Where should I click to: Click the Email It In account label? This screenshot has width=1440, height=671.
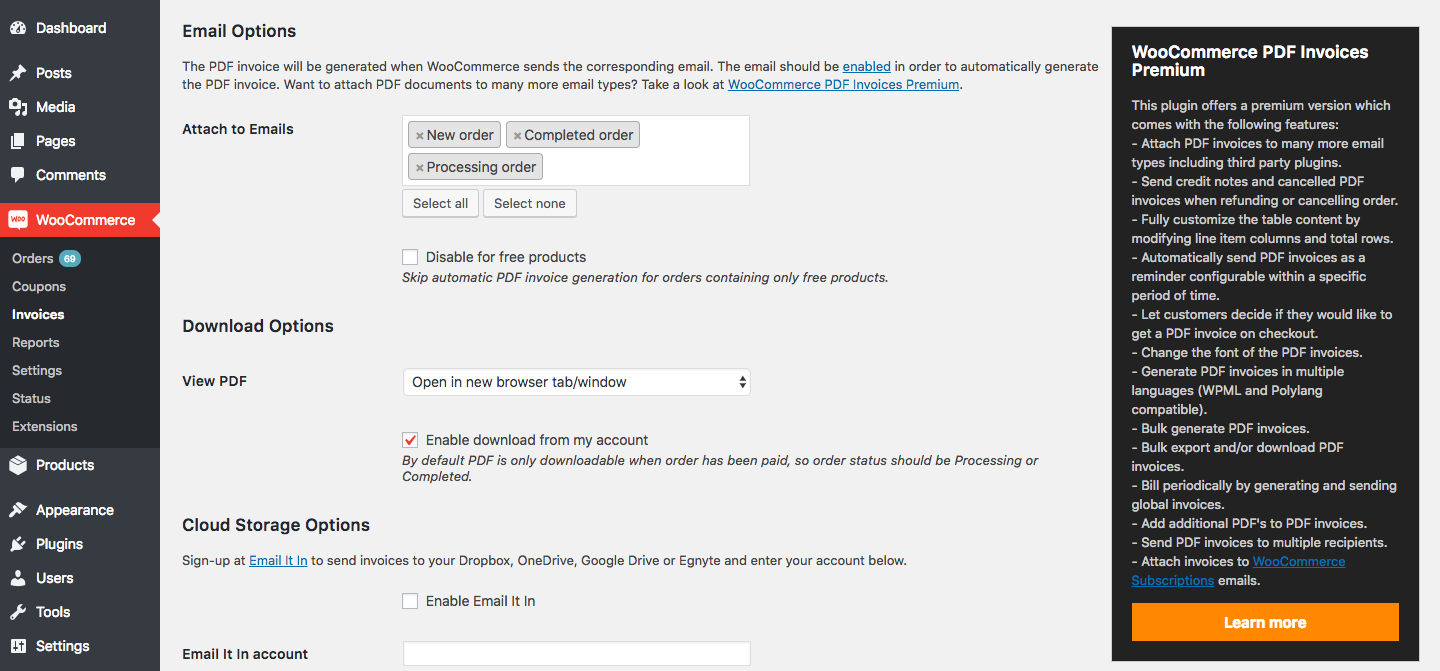pos(245,654)
